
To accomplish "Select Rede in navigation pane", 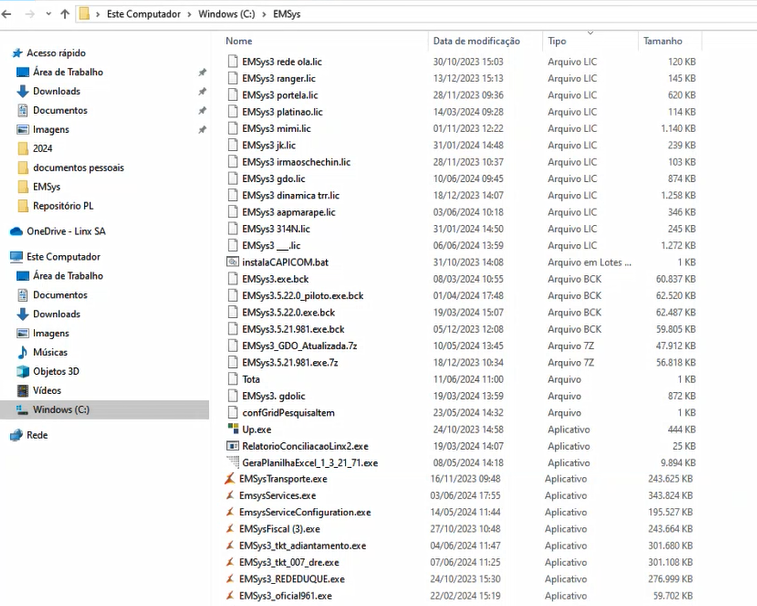I will [x=37, y=435].
